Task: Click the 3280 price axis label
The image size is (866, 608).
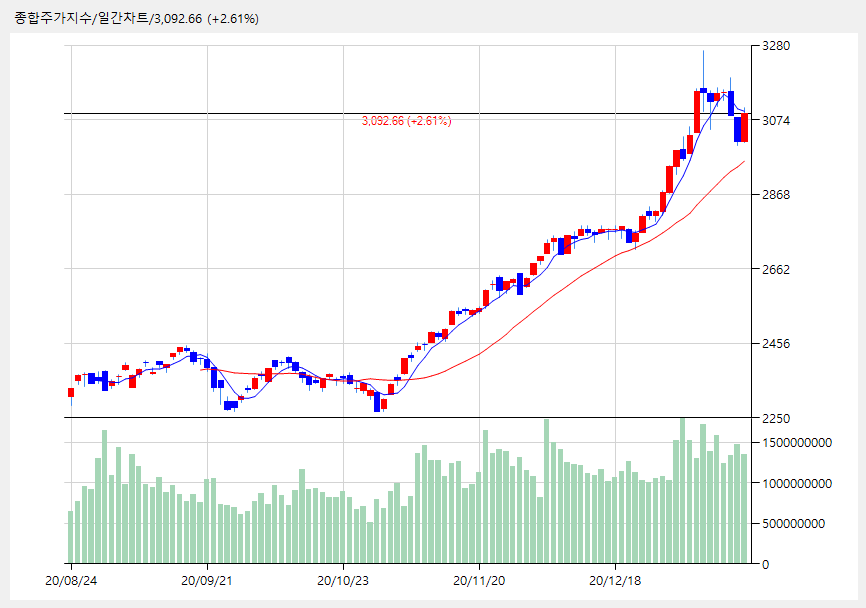Action: (x=776, y=46)
